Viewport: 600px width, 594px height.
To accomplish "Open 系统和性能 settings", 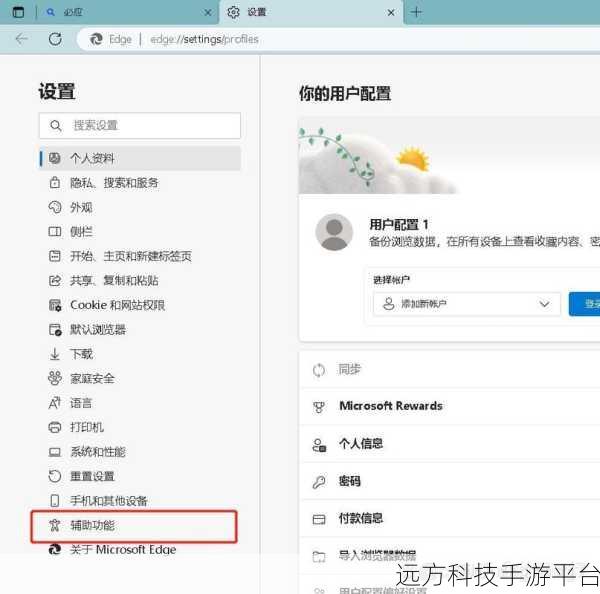I will (x=140, y=452).
